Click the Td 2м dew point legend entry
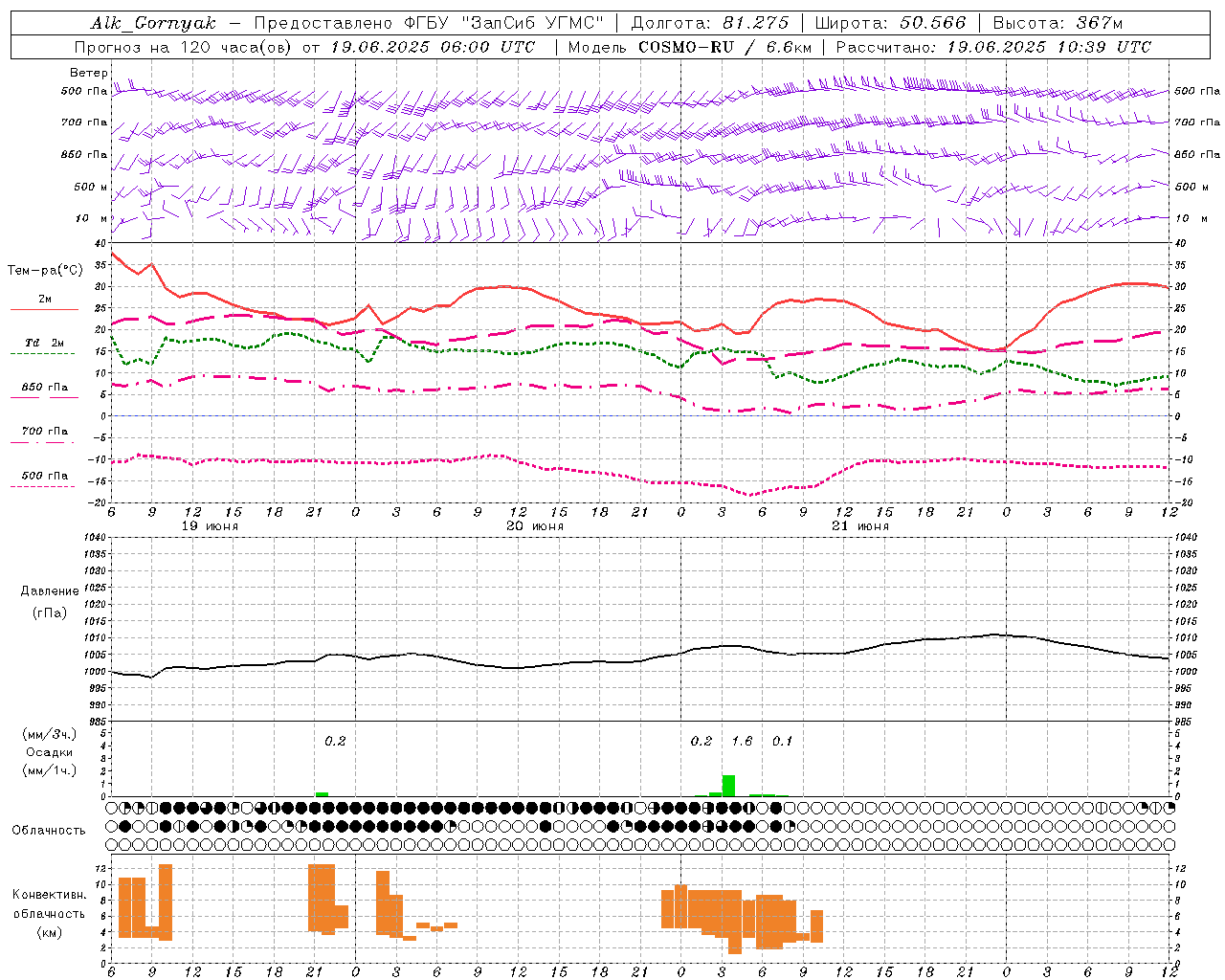Image resolution: width=1225 pixels, height=980 pixels. (44, 343)
